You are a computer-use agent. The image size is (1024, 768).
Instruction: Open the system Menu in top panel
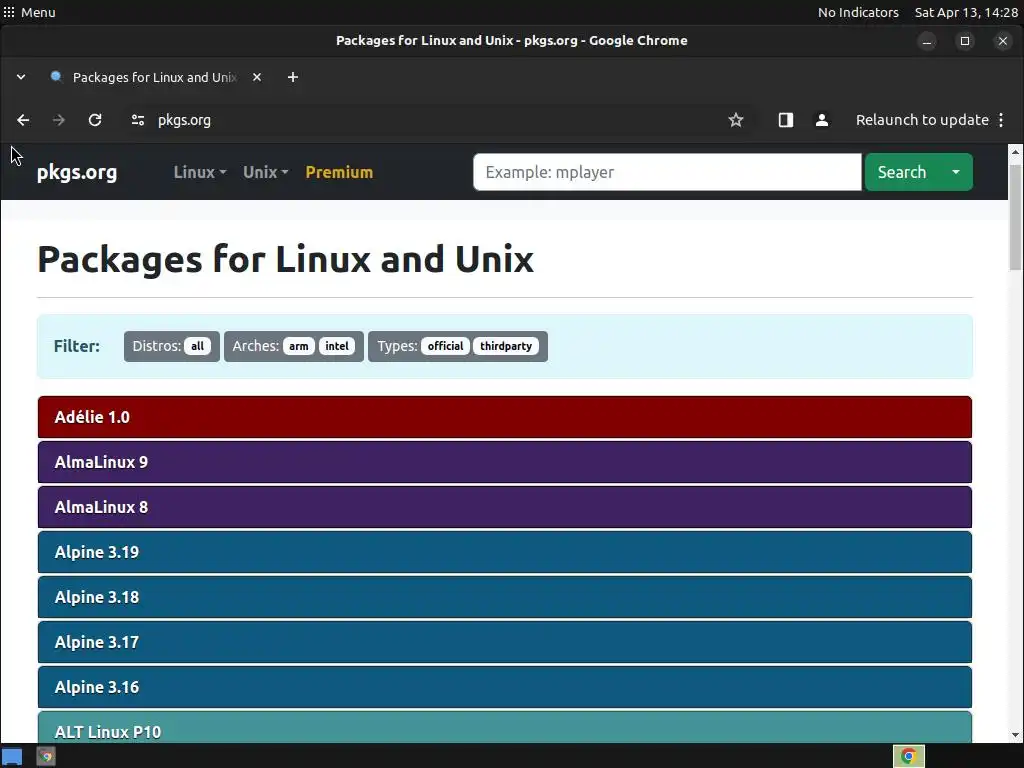pyautogui.click(x=29, y=12)
